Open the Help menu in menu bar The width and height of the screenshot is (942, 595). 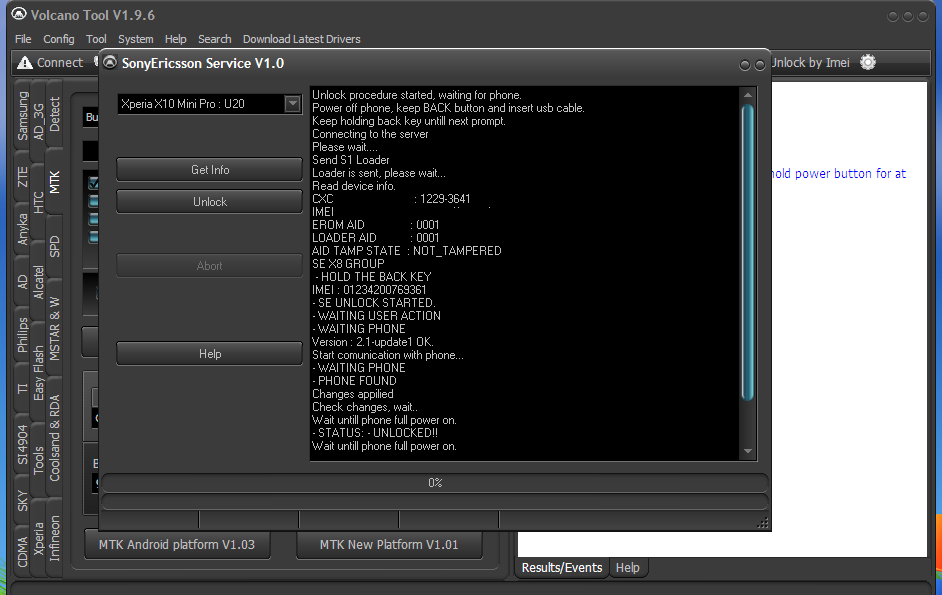coord(175,39)
